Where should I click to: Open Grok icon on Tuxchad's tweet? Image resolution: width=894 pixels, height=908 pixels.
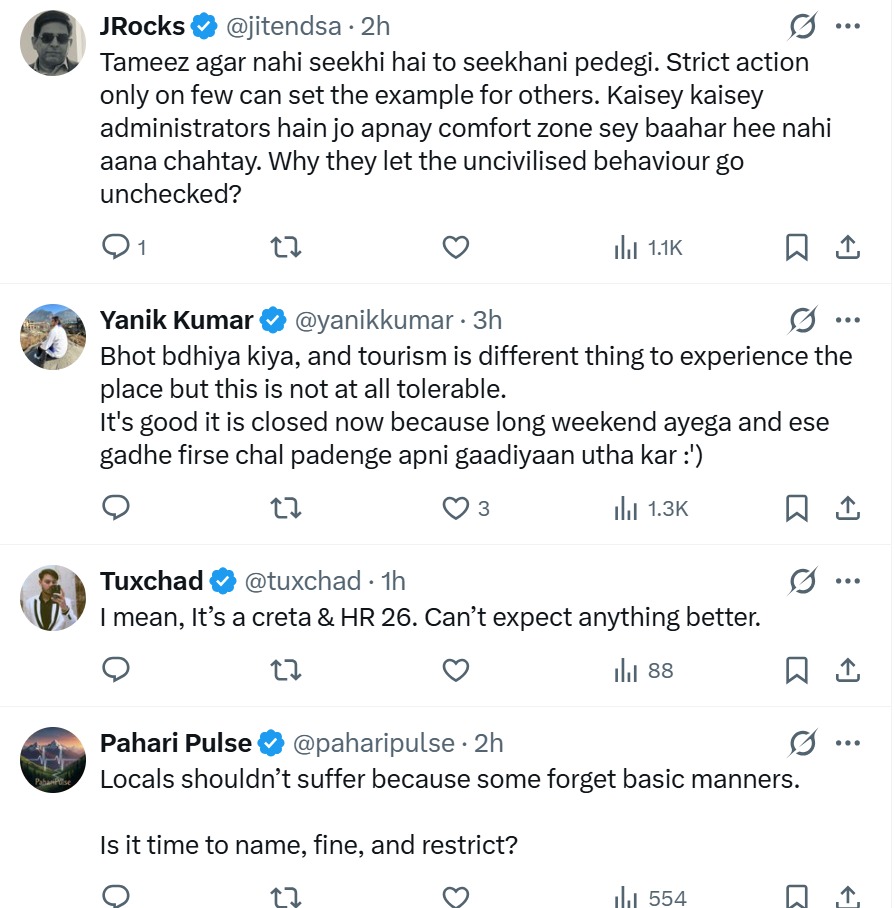(802, 581)
